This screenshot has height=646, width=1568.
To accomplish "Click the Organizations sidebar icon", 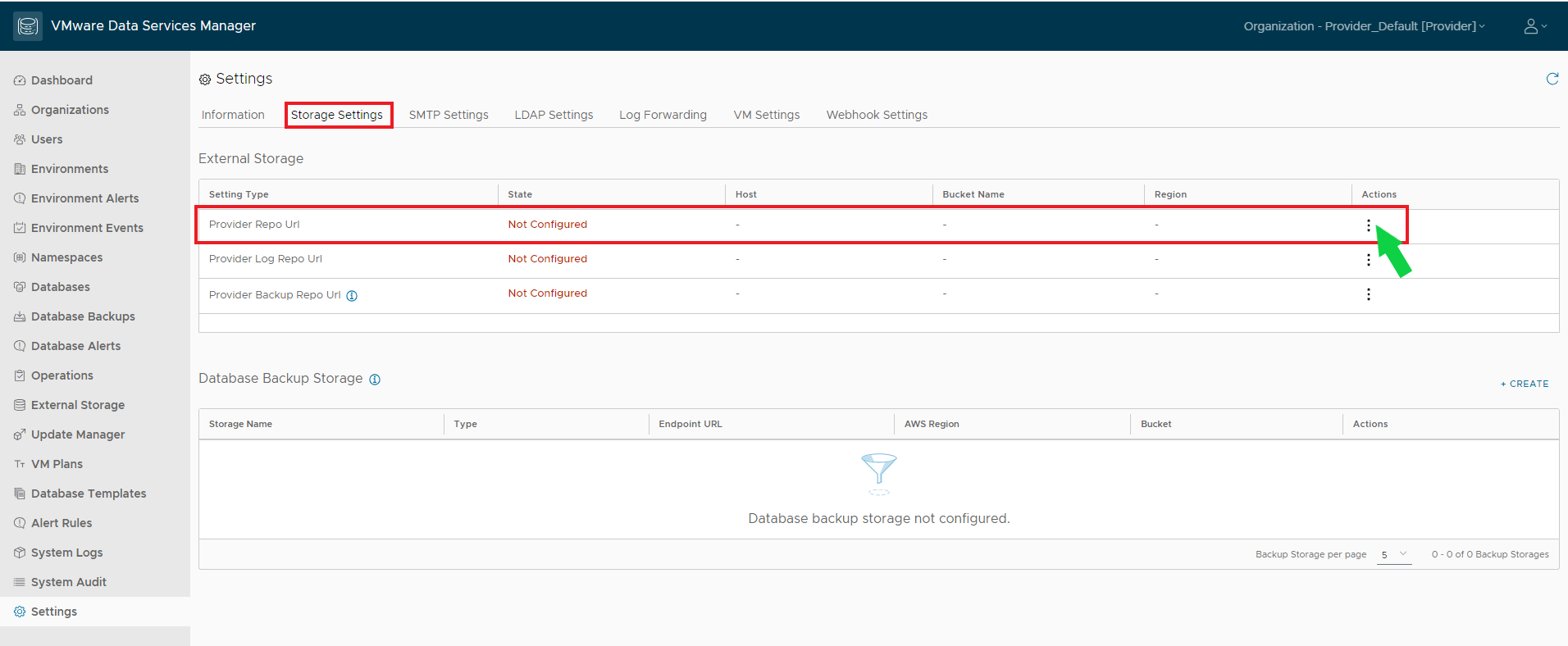I will [20, 110].
